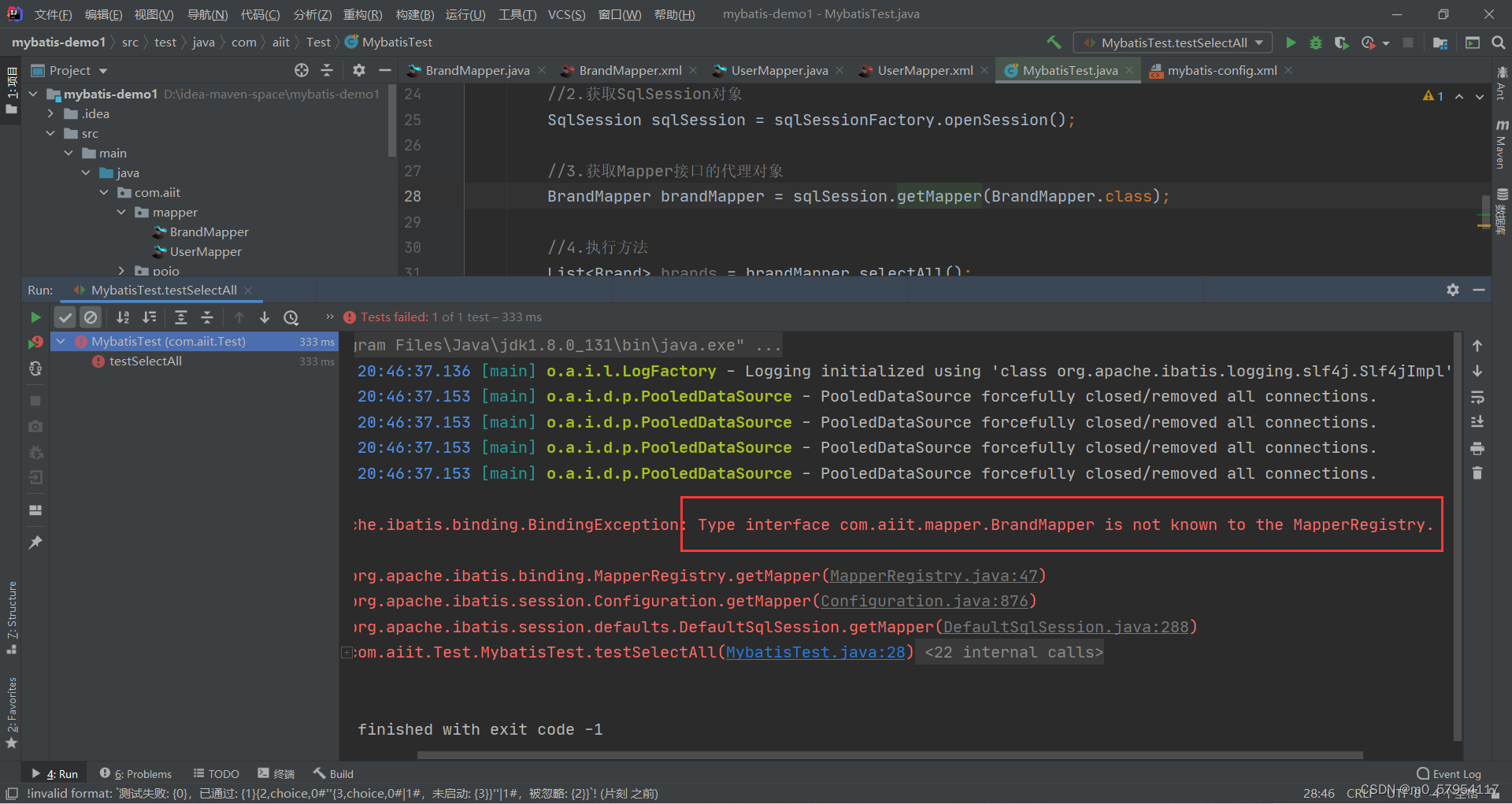This screenshot has height=804, width=1512.
Task: Click Project tree vertical scrollbar
Action: tap(392, 122)
